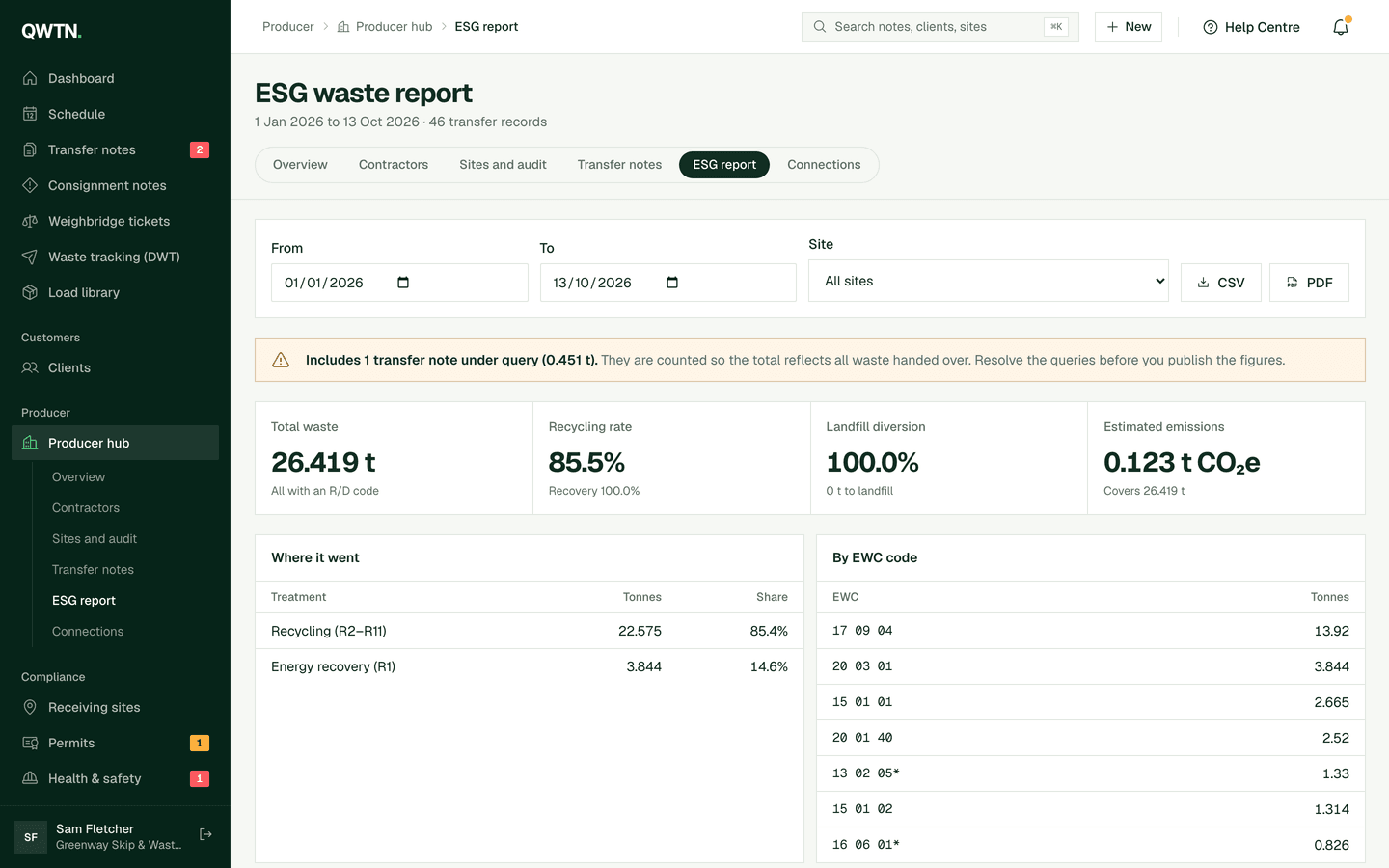
Task: Click the From date field 01/01/2026
Action: point(399,283)
